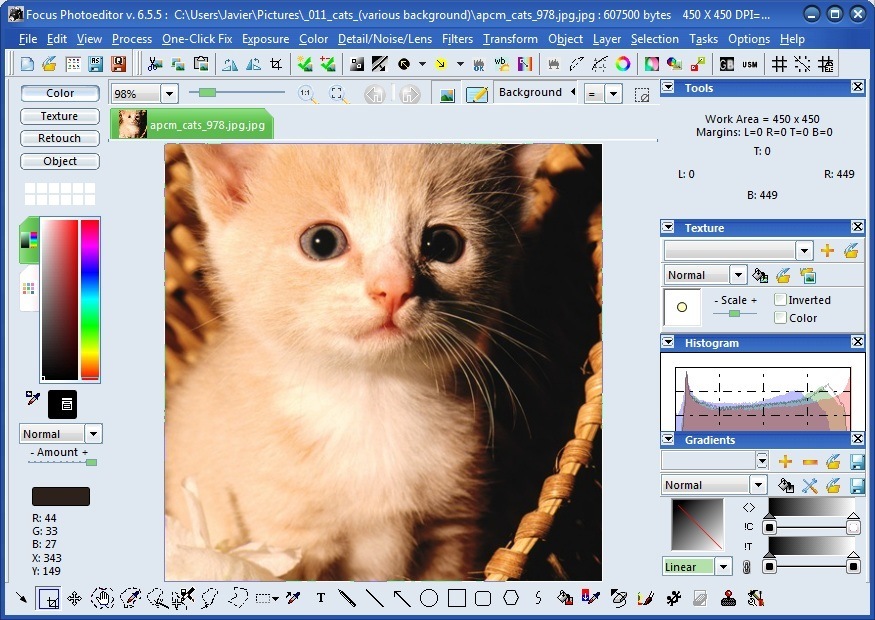Click the rainbow hue strip

click(x=90, y=298)
